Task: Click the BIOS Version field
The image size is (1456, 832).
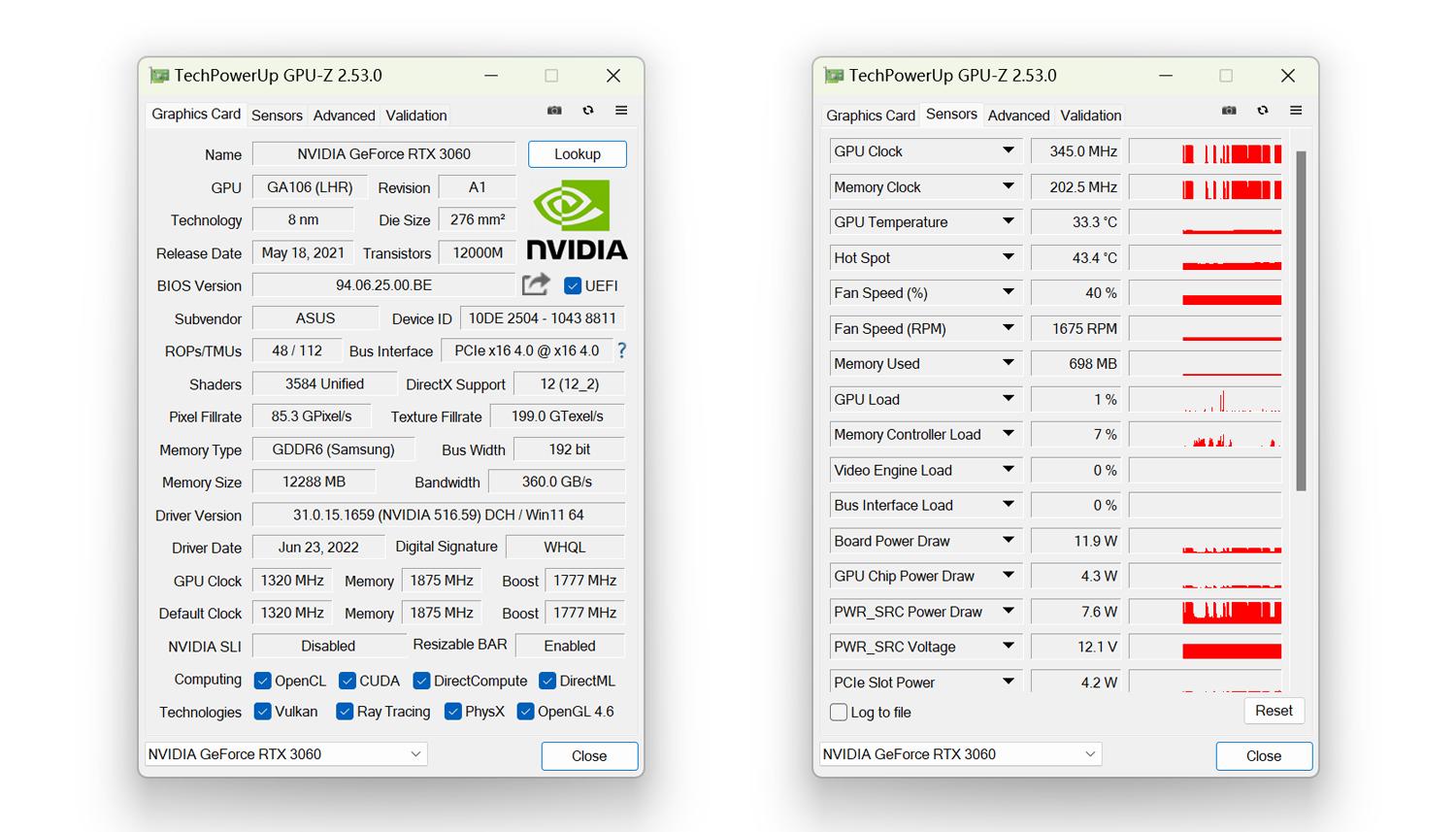Action: 383,285
